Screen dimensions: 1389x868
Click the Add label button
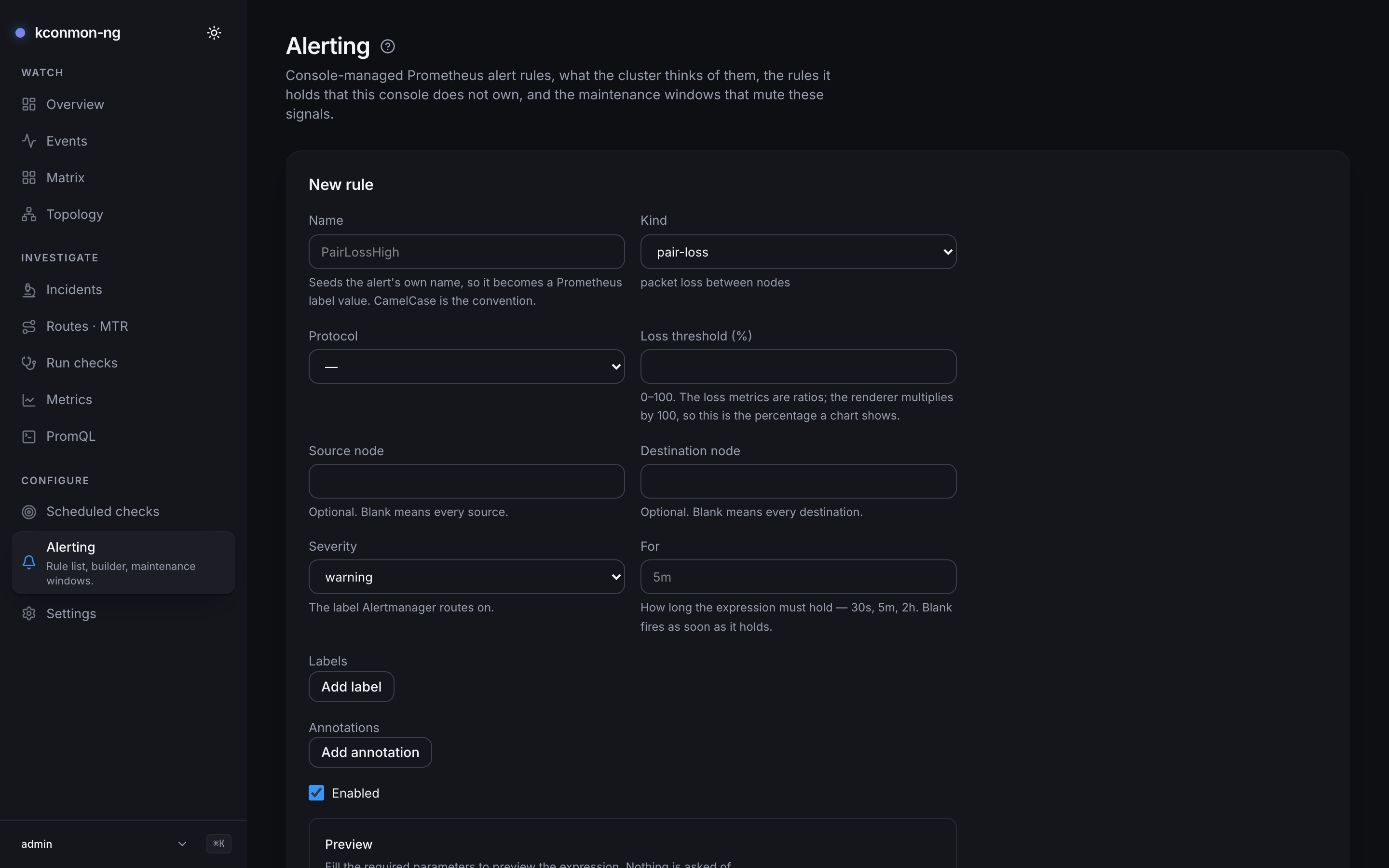pos(351,687)
